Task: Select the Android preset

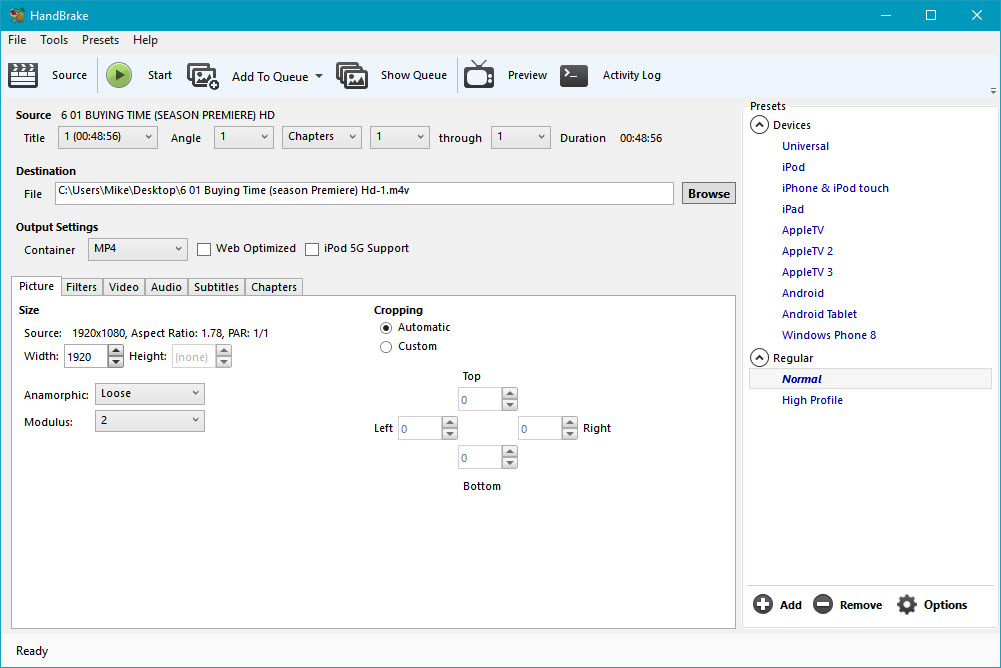Action: point(802,293)
